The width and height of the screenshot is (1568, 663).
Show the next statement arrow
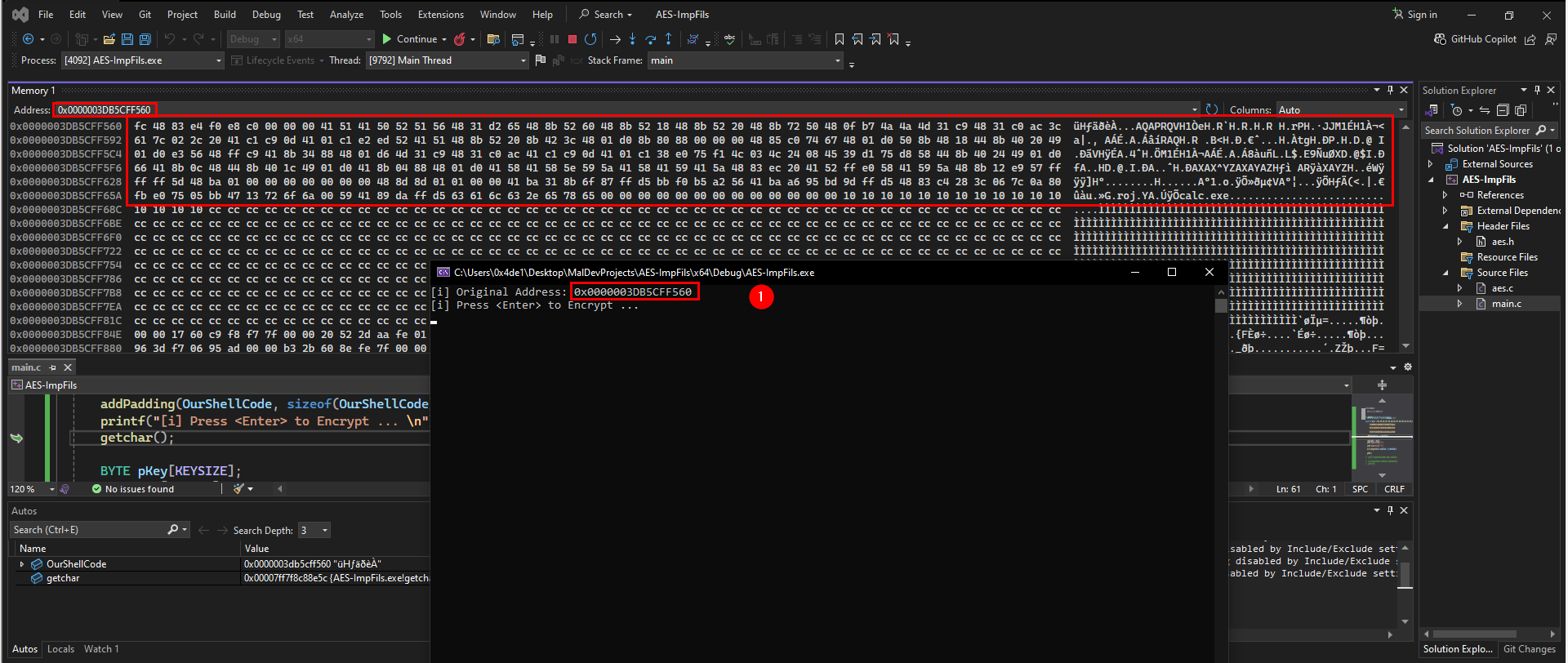(x=615, y=39)
